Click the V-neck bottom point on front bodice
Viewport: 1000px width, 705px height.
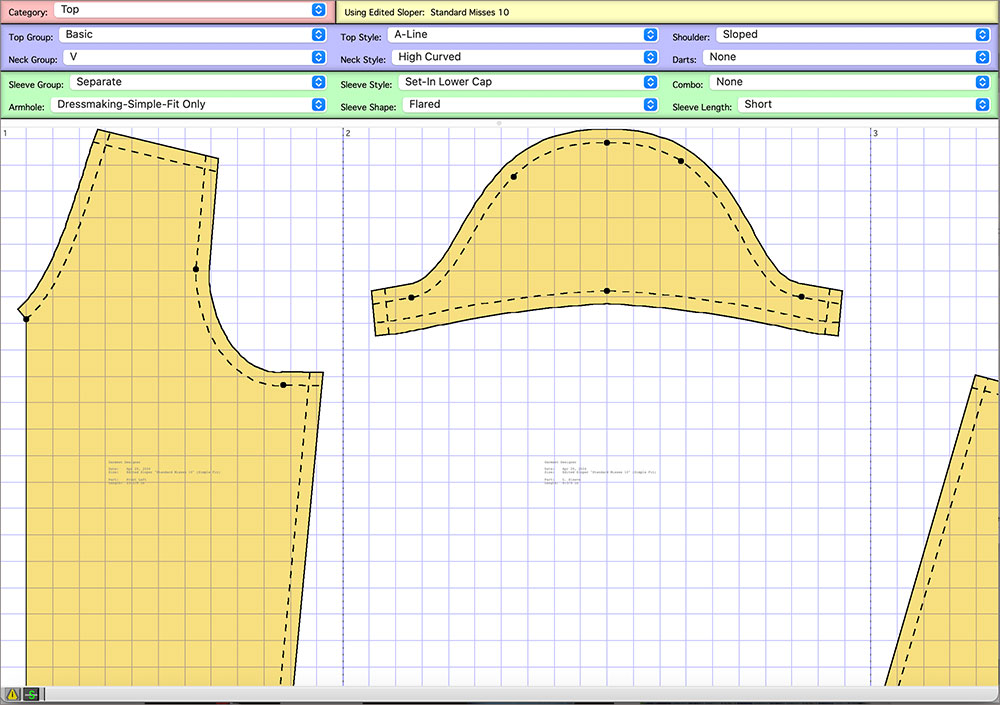pos(26,318)
